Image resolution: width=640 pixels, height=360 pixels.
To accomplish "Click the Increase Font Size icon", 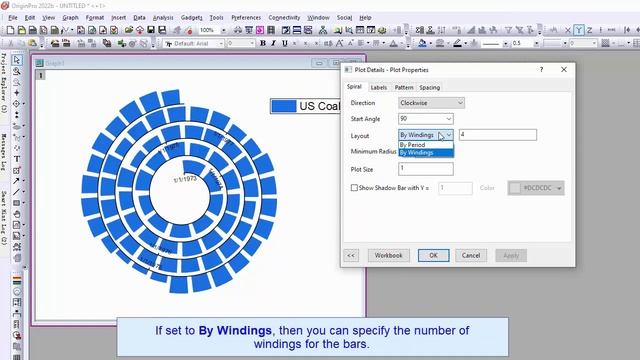I will [340, 43].
